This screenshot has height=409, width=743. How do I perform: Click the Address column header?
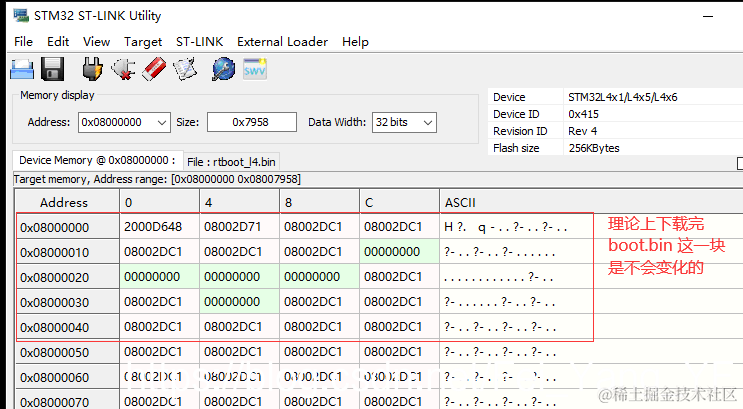(67, 202)
